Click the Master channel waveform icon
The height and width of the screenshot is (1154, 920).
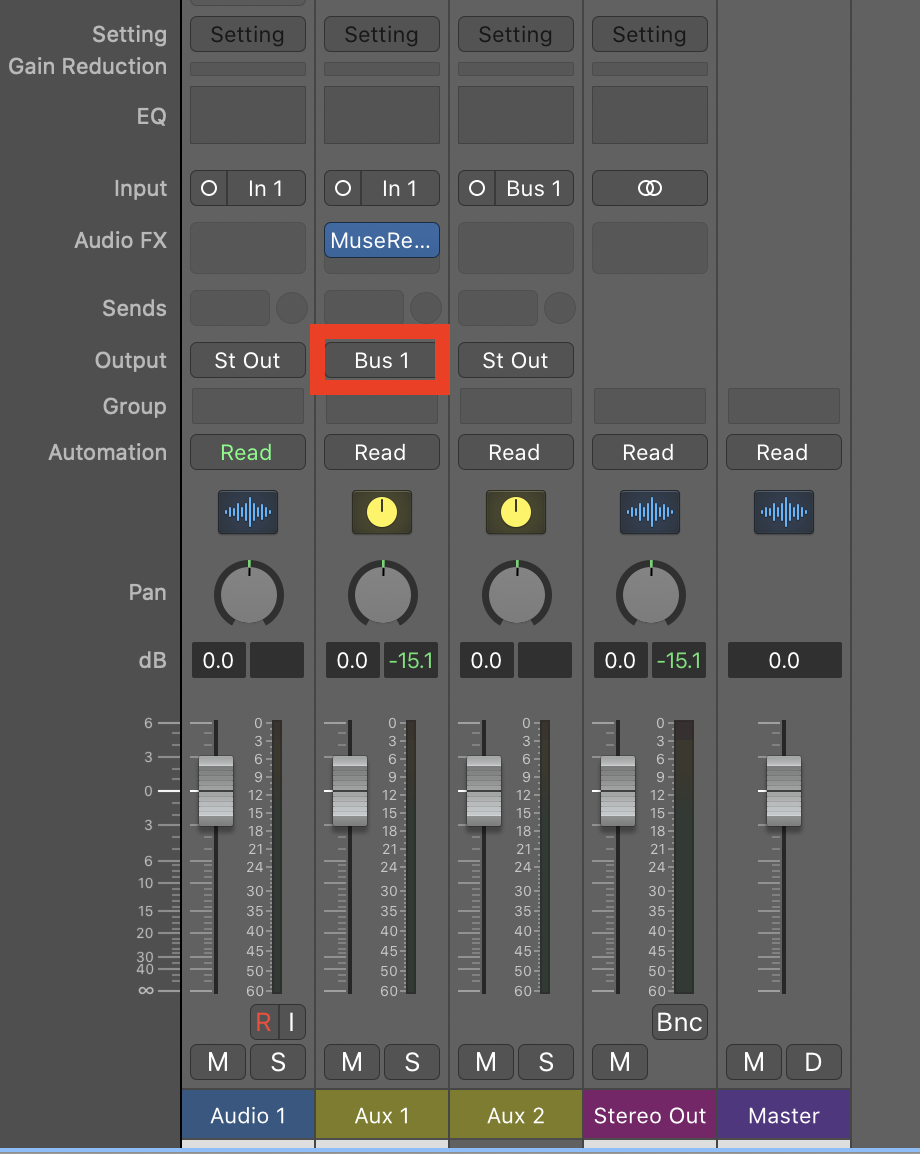pyautogui.click(x=784, y=512)
